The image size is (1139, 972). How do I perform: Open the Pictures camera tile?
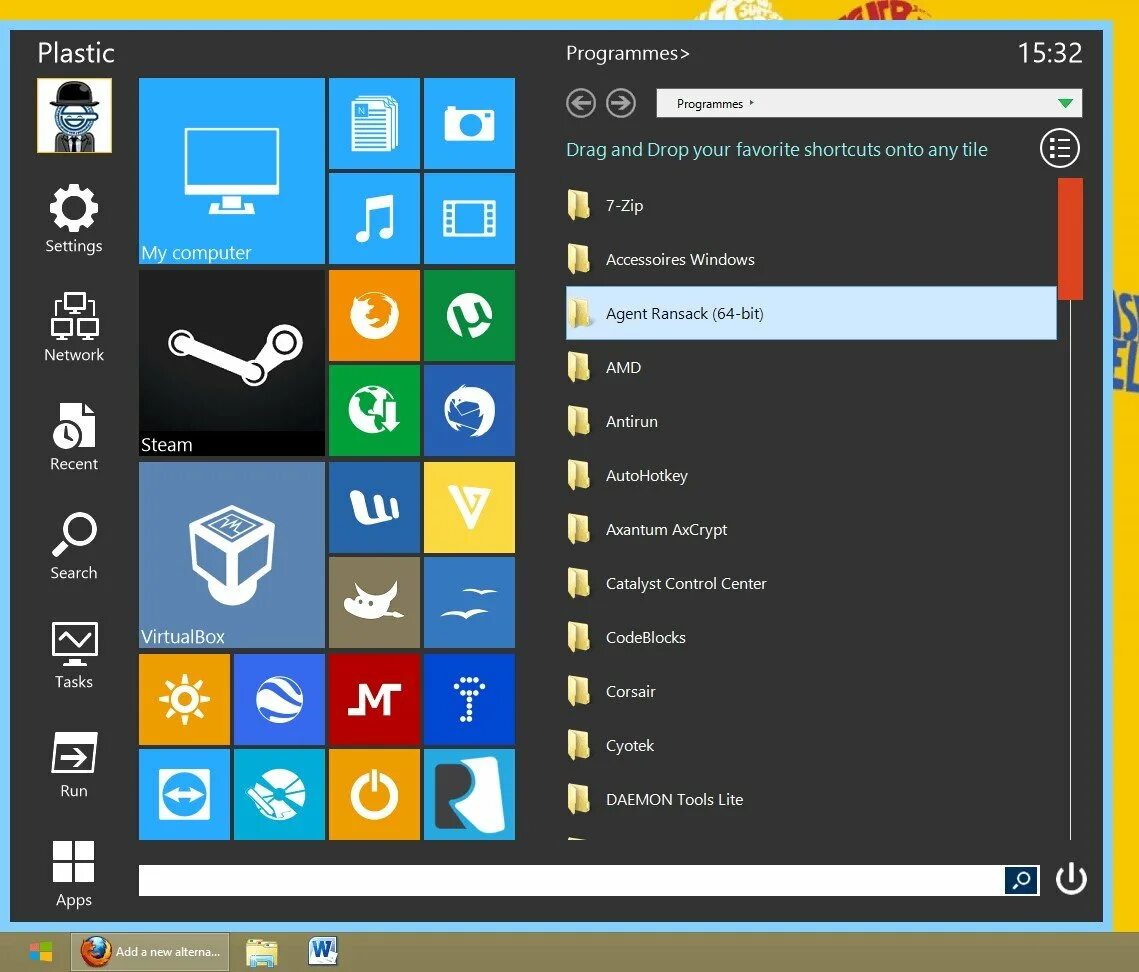pyautogui.click(x=469, y=123)
